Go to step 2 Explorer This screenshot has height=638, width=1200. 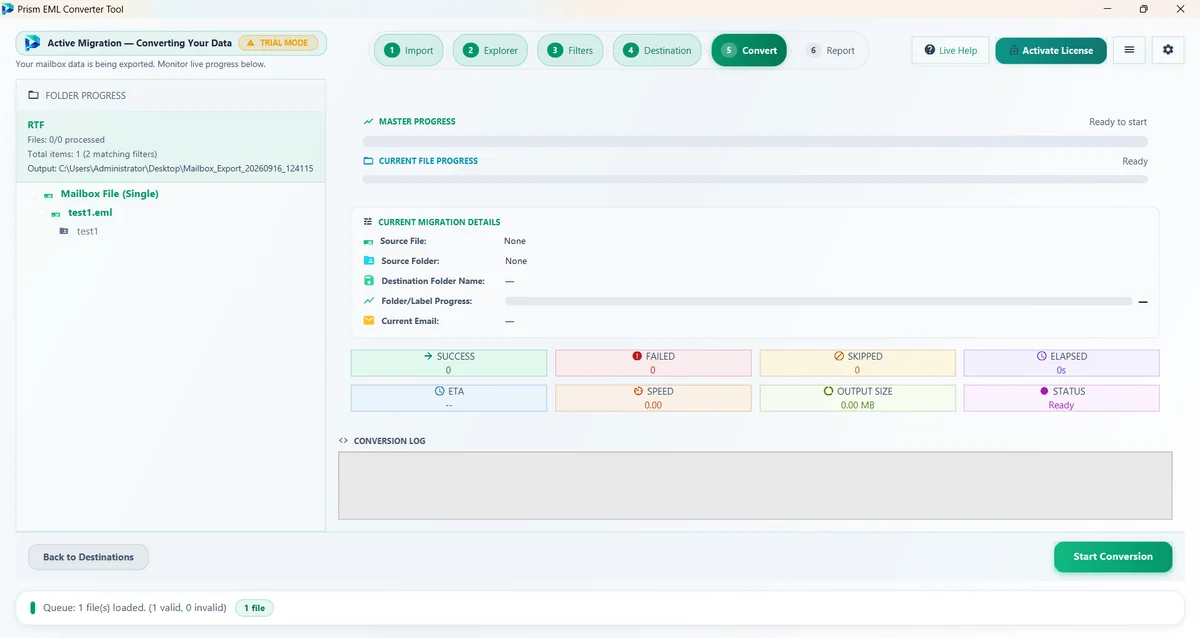pyautogui.click(x=490, y=50)
